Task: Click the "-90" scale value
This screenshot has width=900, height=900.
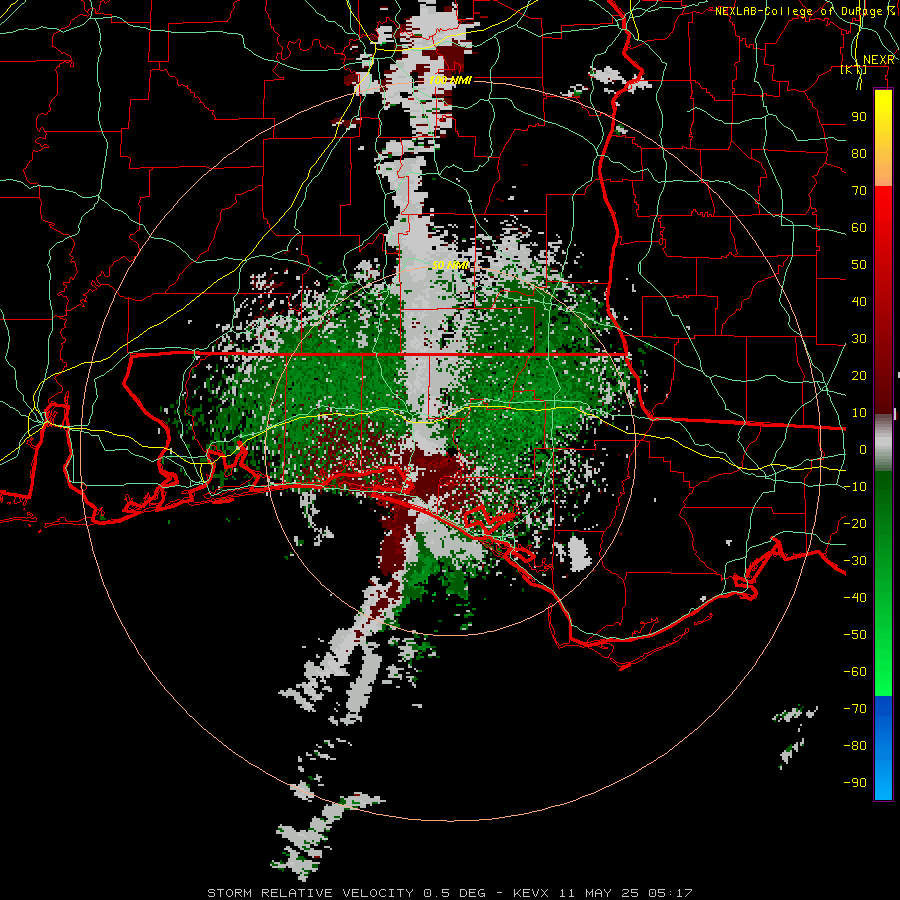Action: point(855,782)
